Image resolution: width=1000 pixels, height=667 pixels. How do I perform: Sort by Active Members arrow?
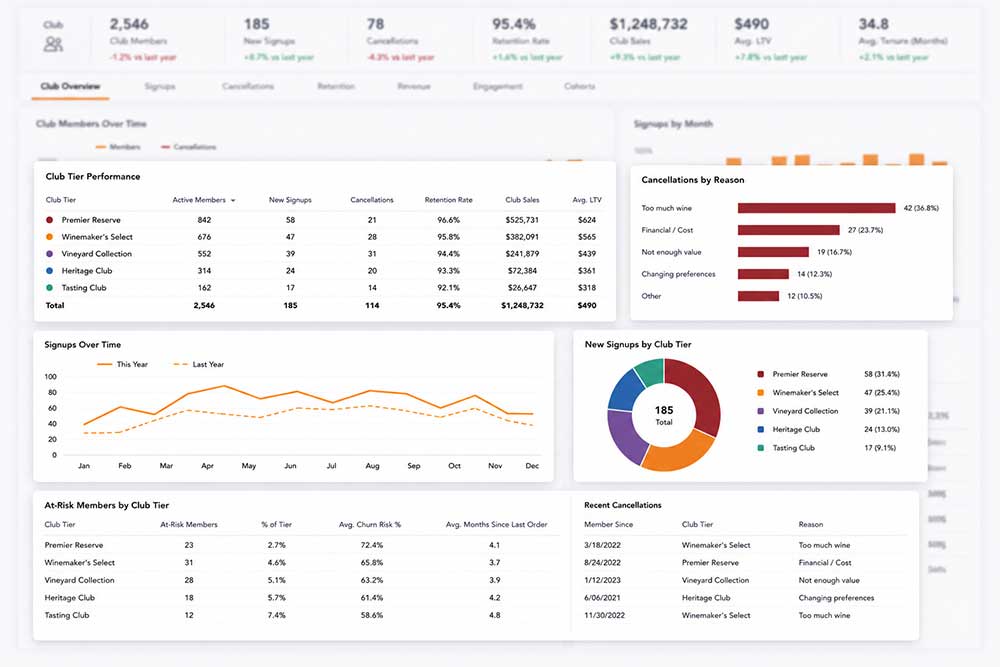[x=233, y=200]
